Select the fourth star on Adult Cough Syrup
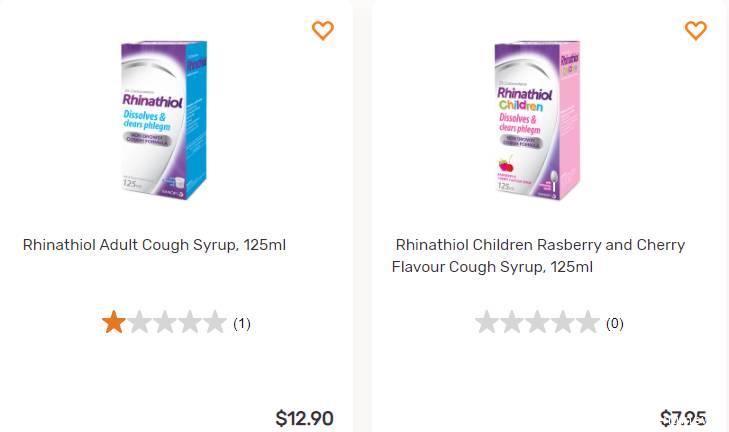Image resolution: width=729 pixels, height=432 pixels. tap(189, 322)
